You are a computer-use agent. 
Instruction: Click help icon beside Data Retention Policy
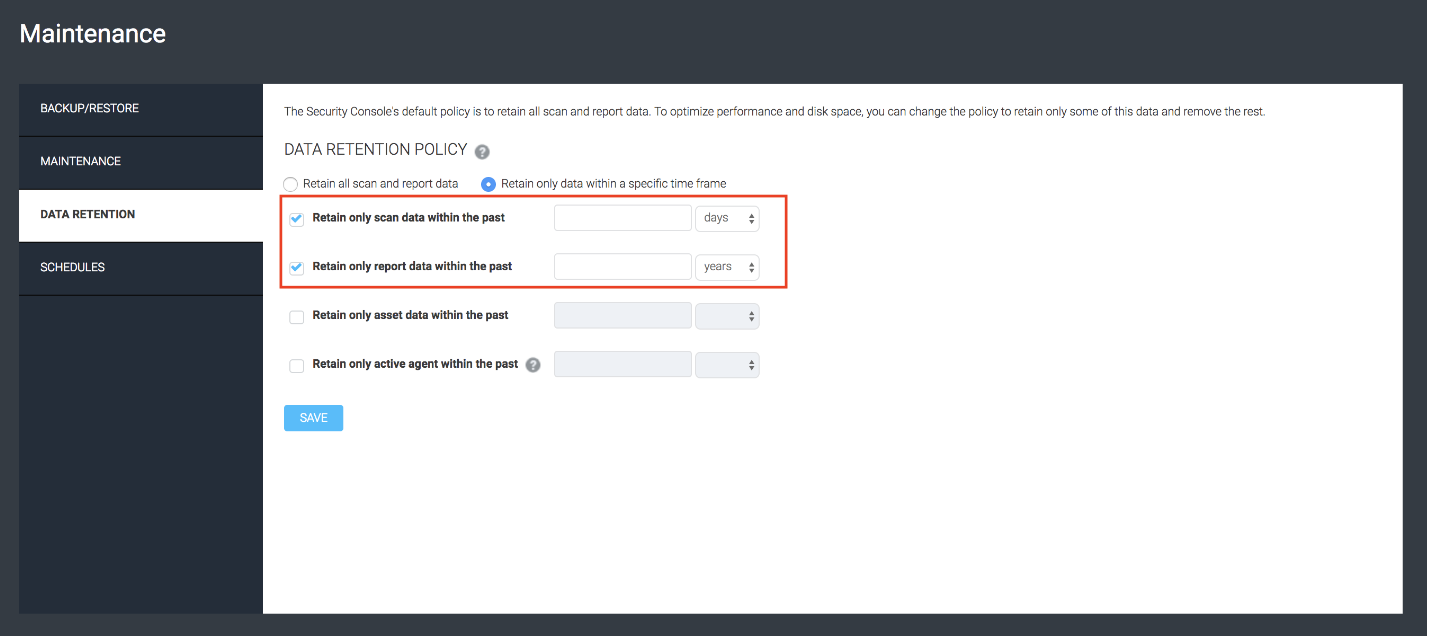point(482,152)
